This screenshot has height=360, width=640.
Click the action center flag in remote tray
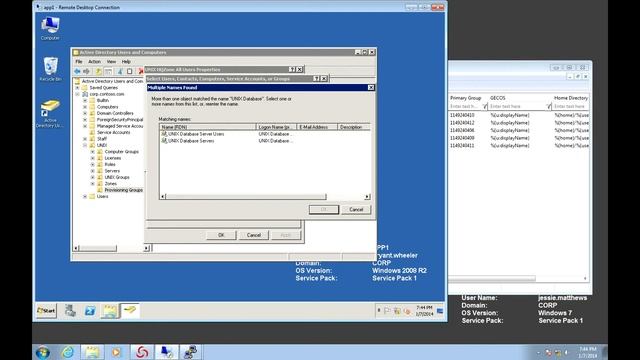coord(387,311)
